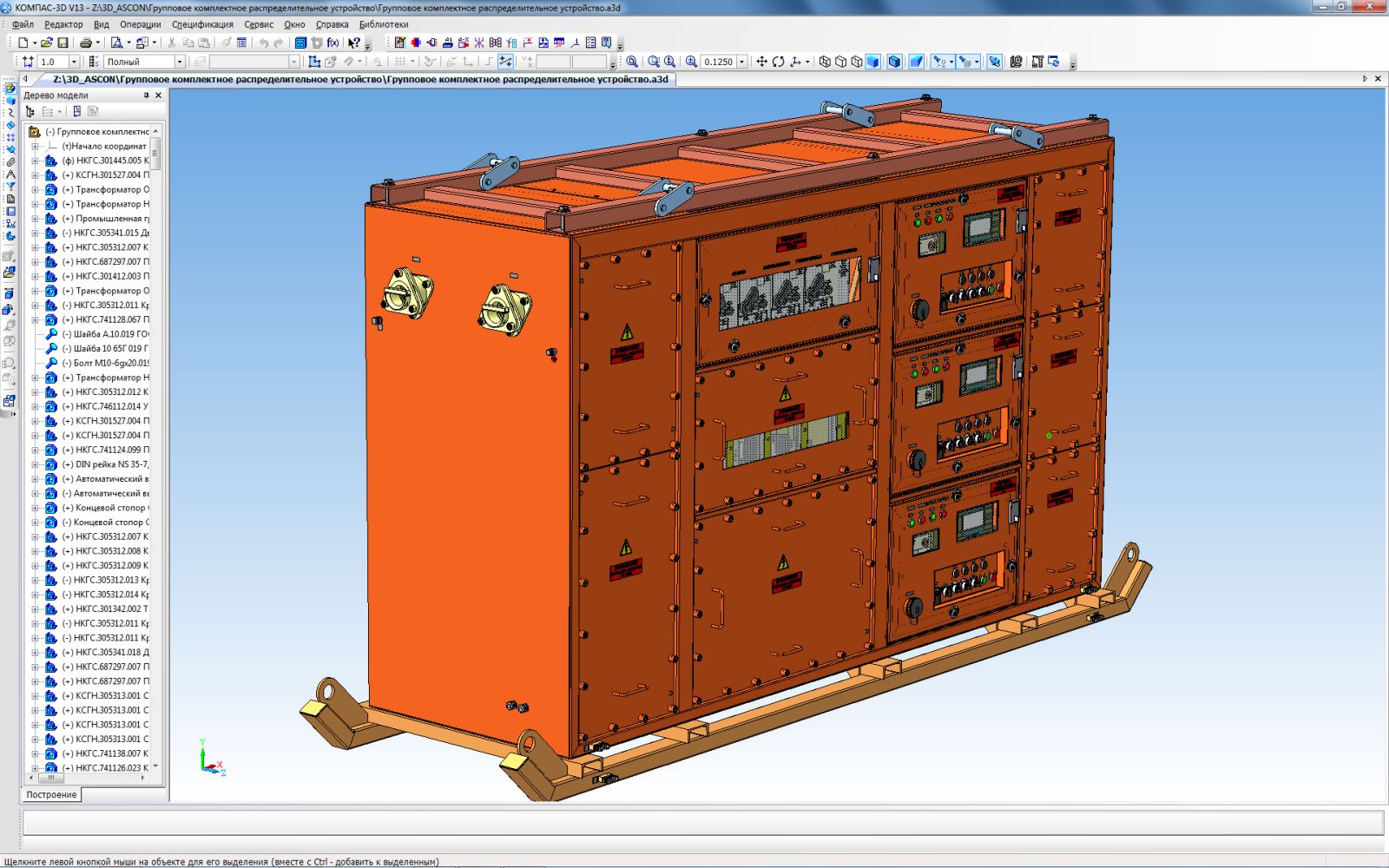The width and height of the screenshot is (1389, 868).
Task: Open the Variables f(x) tool
Action: [x=332, y=43]
